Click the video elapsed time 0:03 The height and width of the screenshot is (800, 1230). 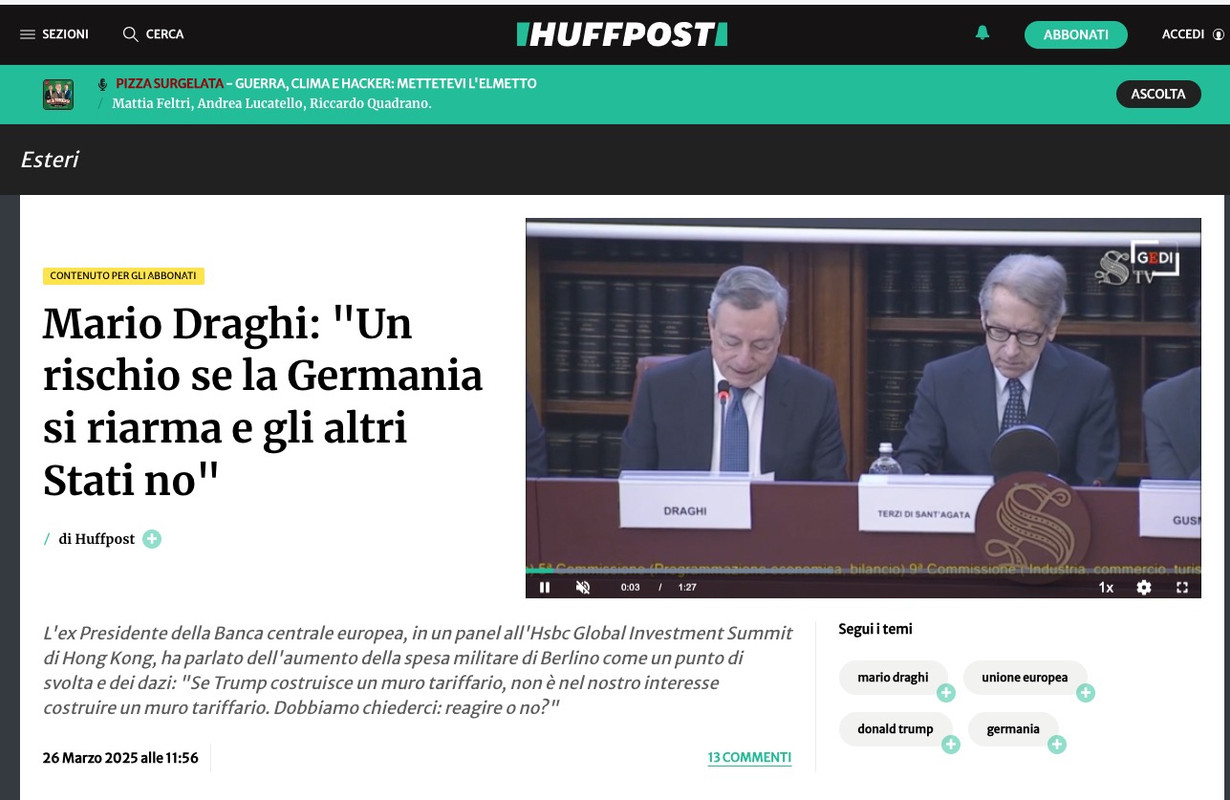(x=630, y=587)
